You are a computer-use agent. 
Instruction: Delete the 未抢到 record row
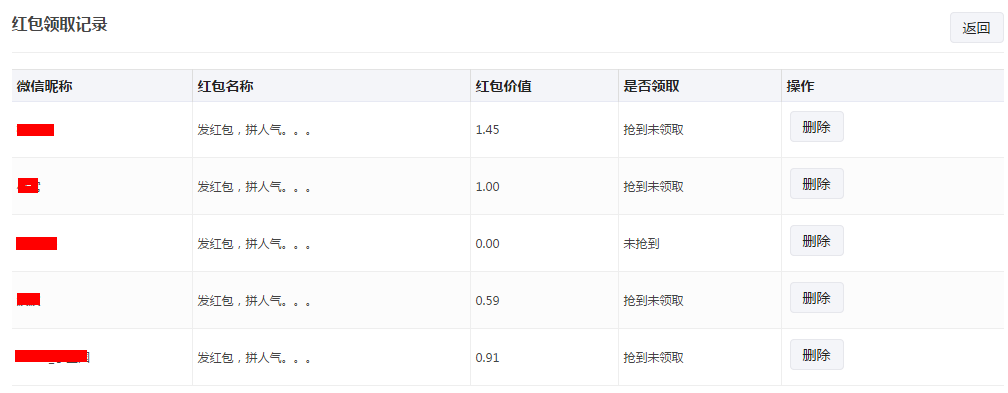[x=816, y=241]
